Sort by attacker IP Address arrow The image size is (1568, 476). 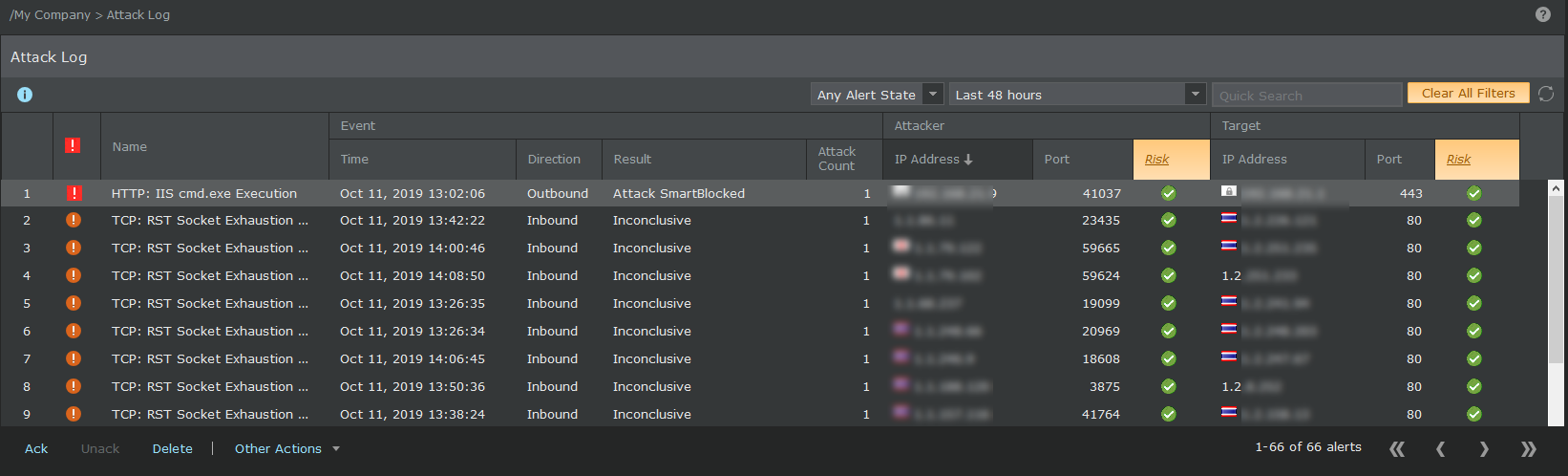coord(968,160)
